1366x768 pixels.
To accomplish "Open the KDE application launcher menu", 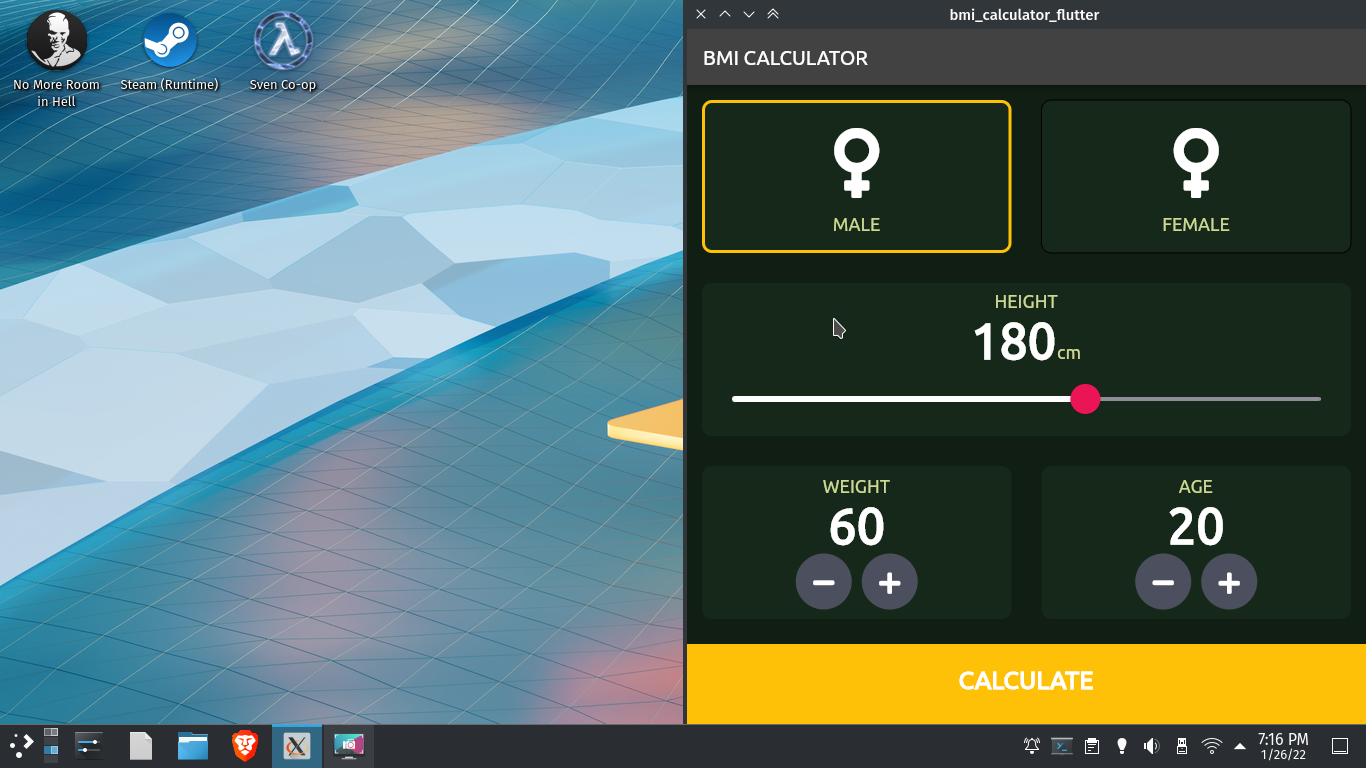I will (x=20, y=745).
